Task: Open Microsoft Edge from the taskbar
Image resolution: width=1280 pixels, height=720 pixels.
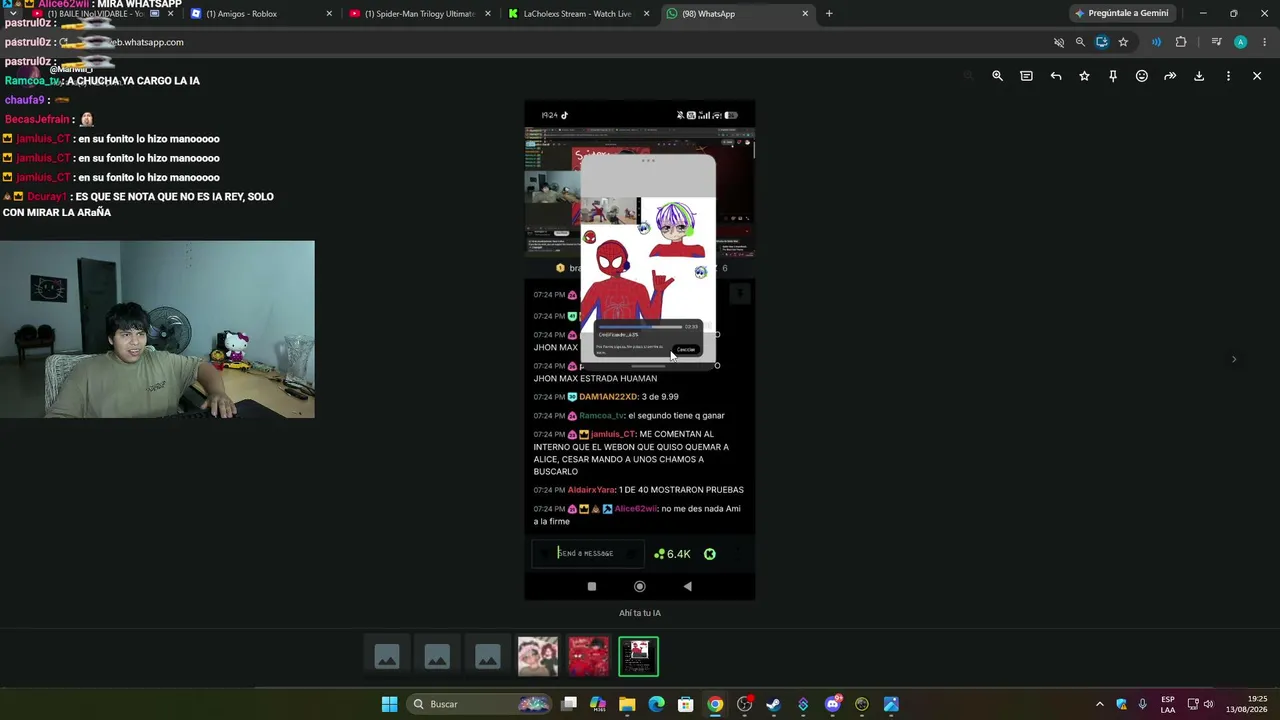Action: (x=656, y=704)
